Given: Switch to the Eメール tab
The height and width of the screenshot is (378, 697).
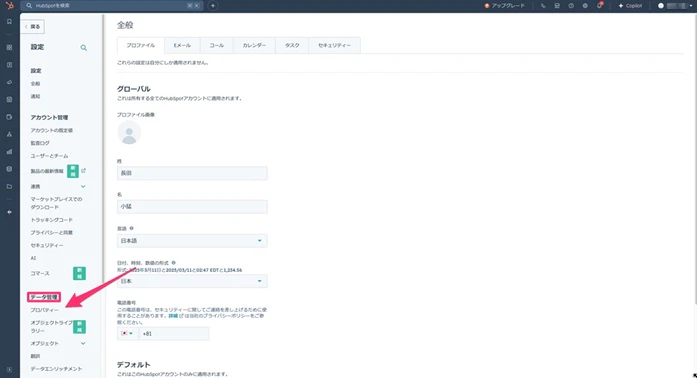Looking at the screenshot, I should click(x=182, y=45).
